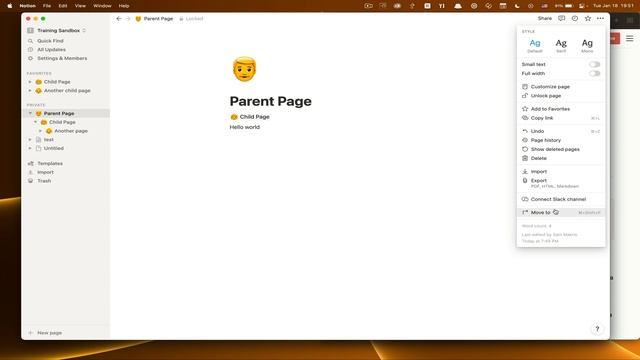The image size is (640, 360).
Task: Open the updates clock icon in top bar
Action: (575, 18)
